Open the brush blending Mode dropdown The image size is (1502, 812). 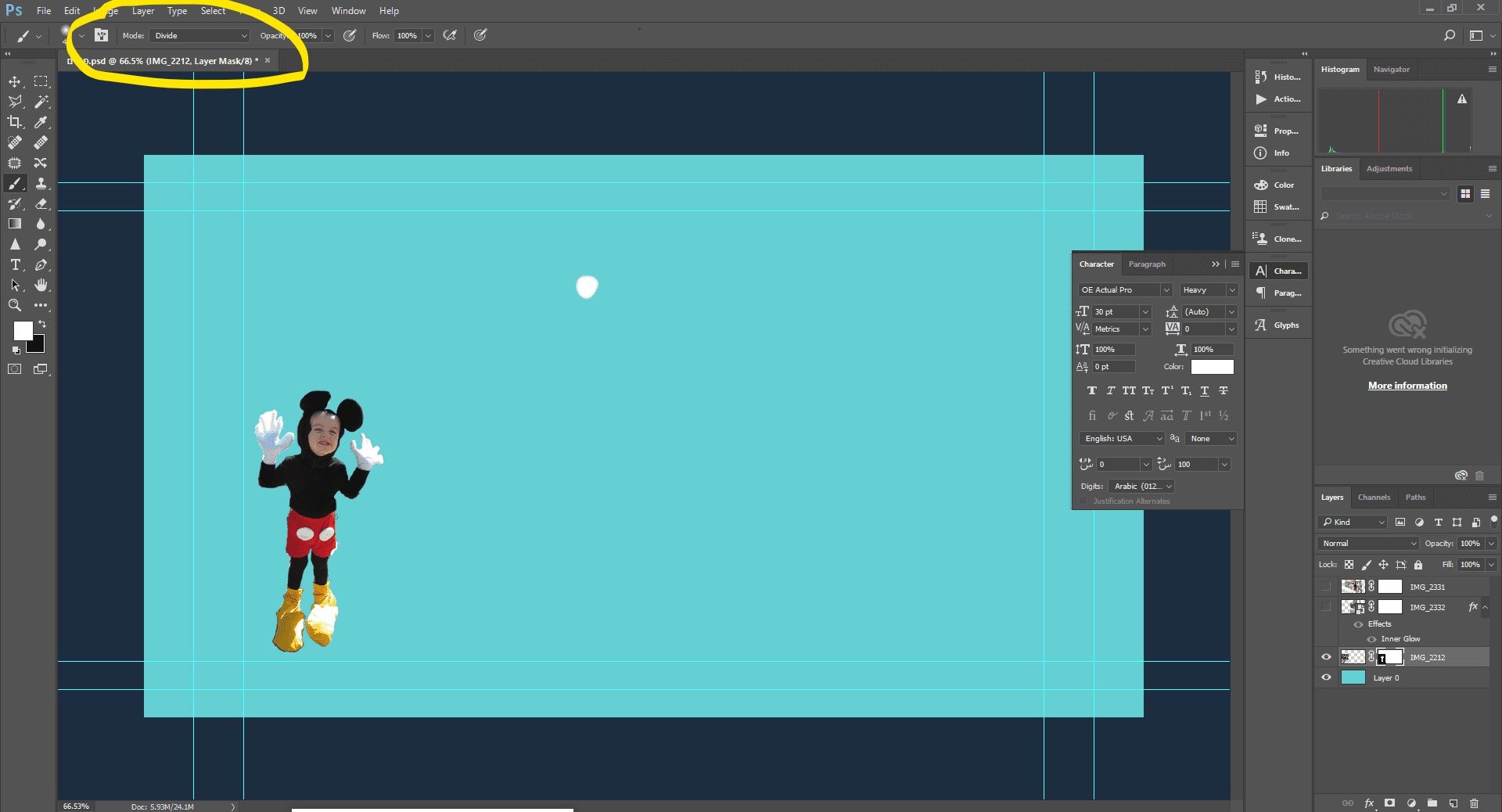pos(199,35)
